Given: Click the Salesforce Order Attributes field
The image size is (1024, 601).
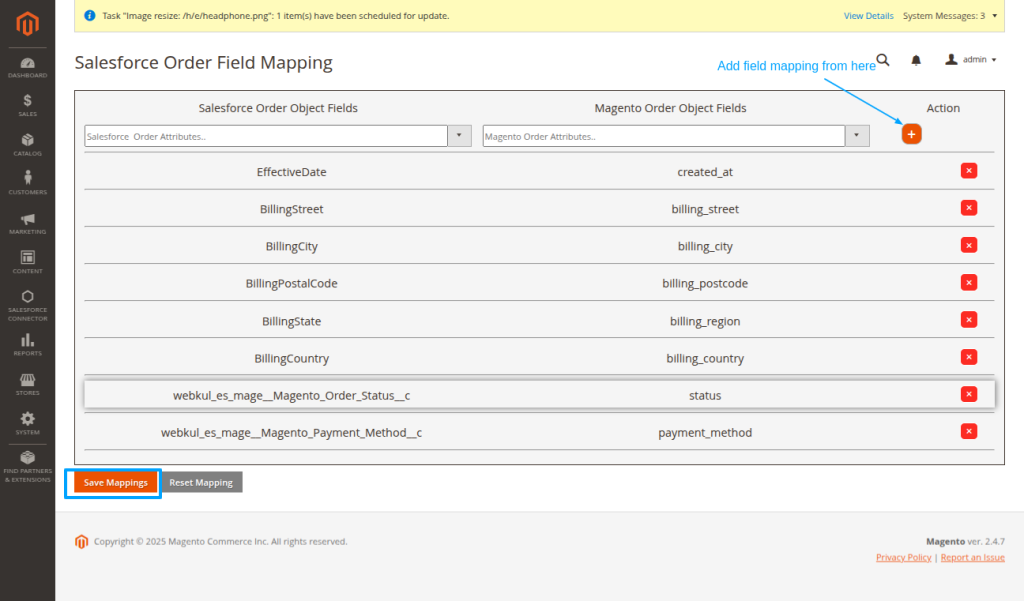Looking at the screenshot, I should [266, 136].
